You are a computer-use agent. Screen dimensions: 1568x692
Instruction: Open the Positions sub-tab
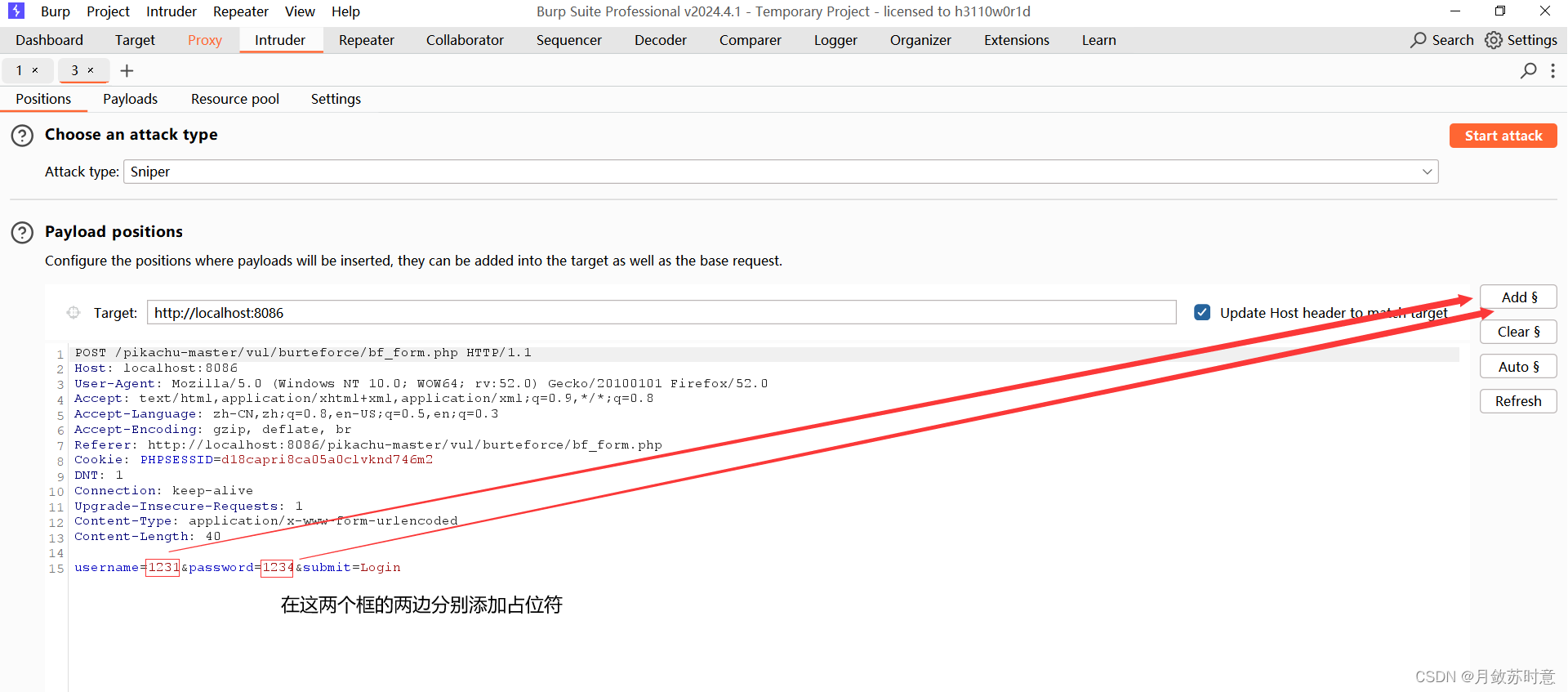[43, 99]
